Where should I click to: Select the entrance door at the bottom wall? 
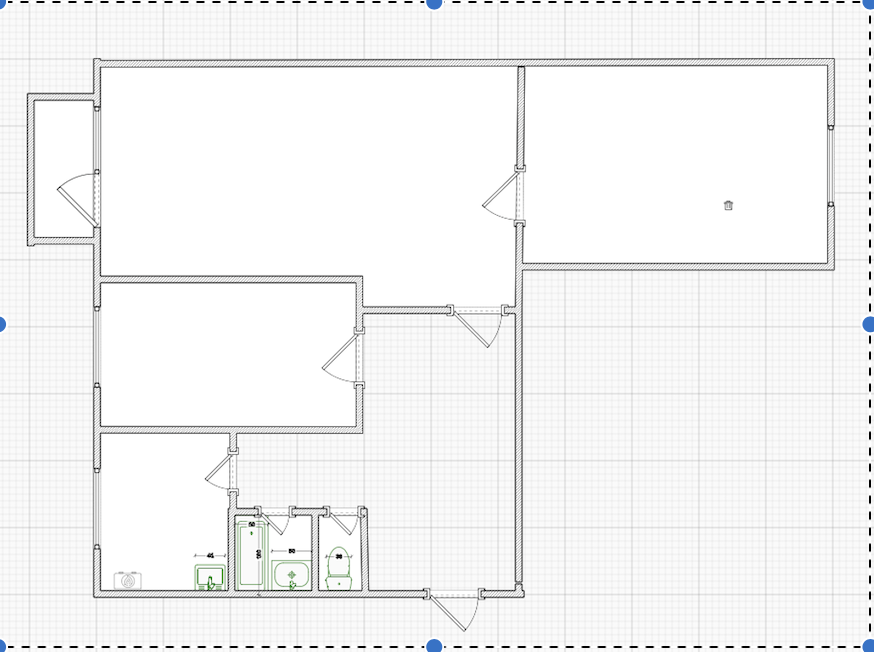(x=454, y=610)
